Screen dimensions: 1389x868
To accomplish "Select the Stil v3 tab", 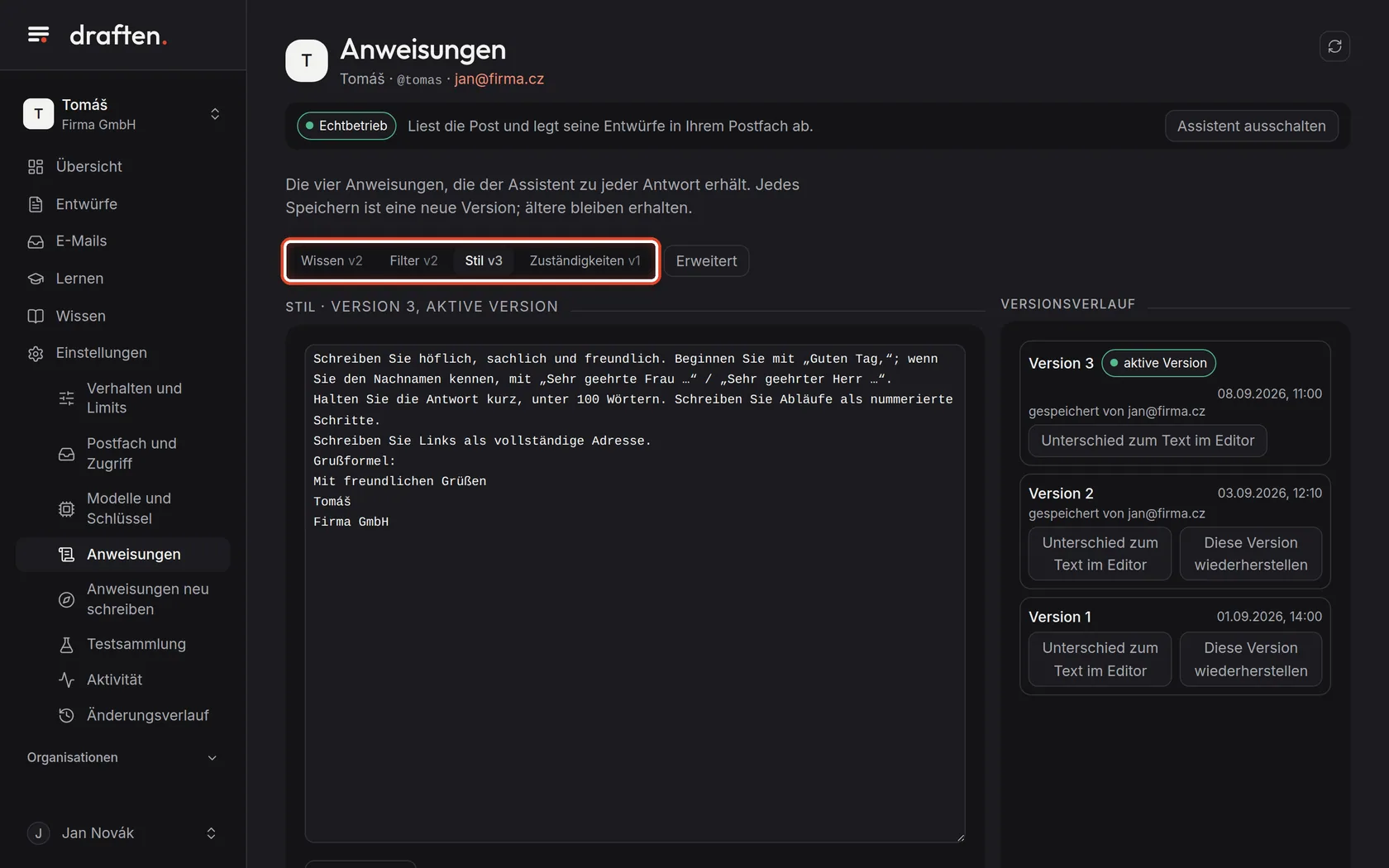I will [x=484, y=261].
